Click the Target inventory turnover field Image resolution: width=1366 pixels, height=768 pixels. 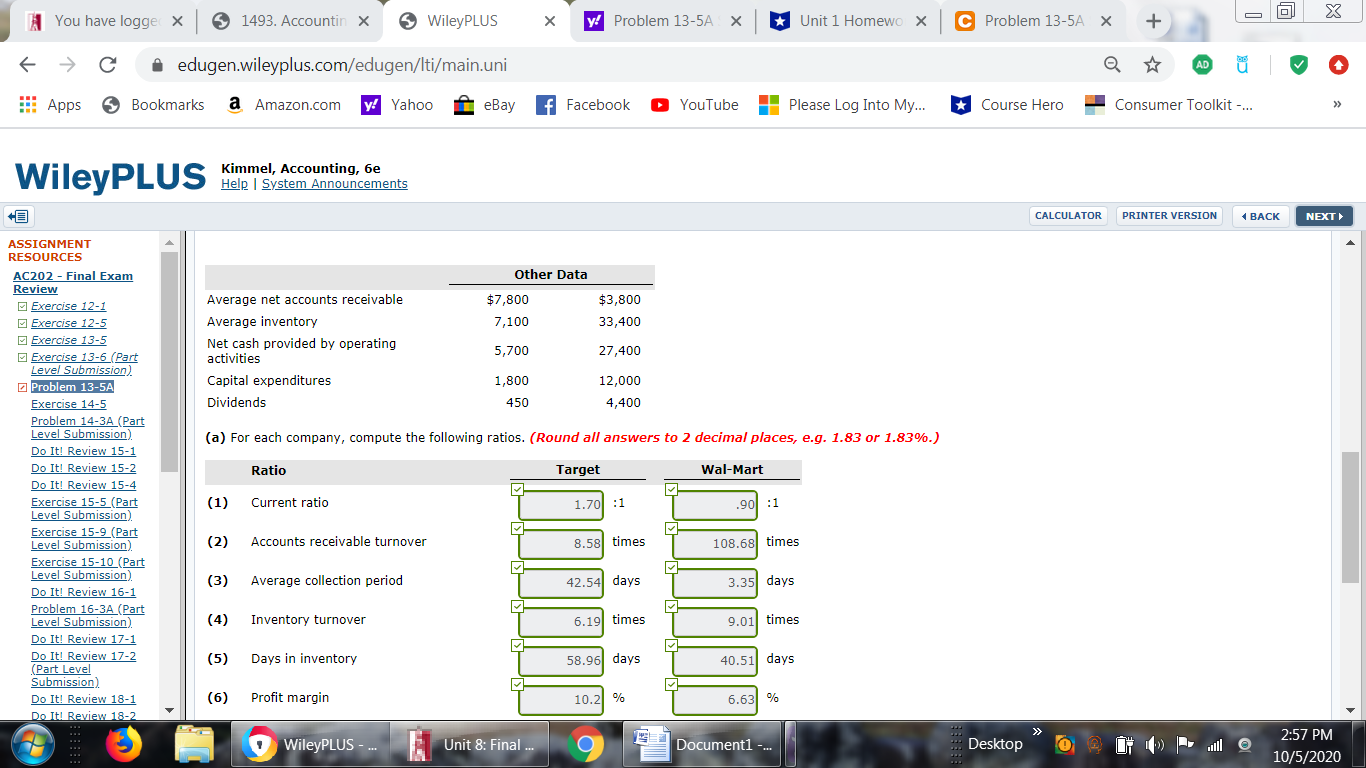(x=561, y=622)
